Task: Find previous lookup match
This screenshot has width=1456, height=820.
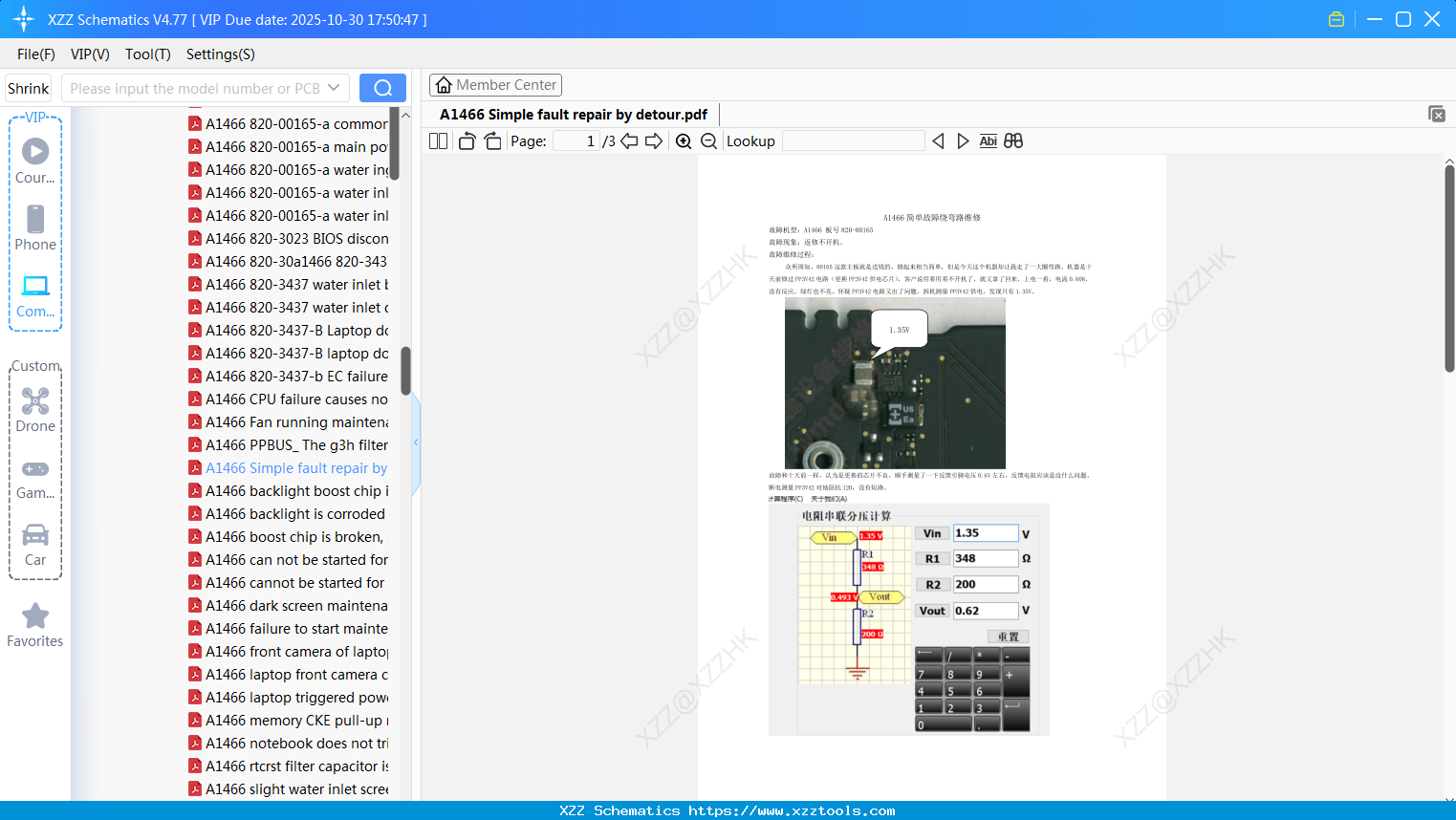Action: (x=938, y=141)
